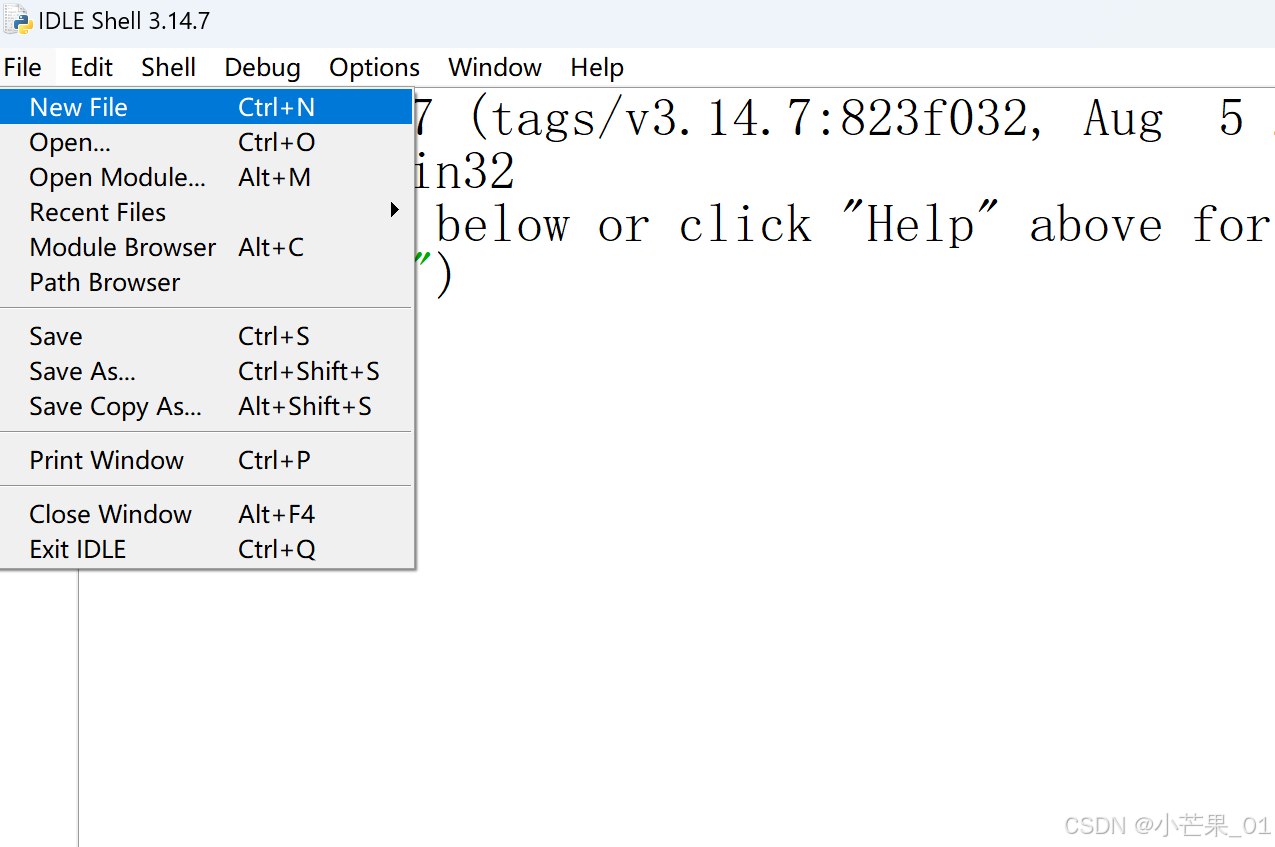The image size is (1275, 847).
Task: Open the Options menu
Action: point(374,67)
